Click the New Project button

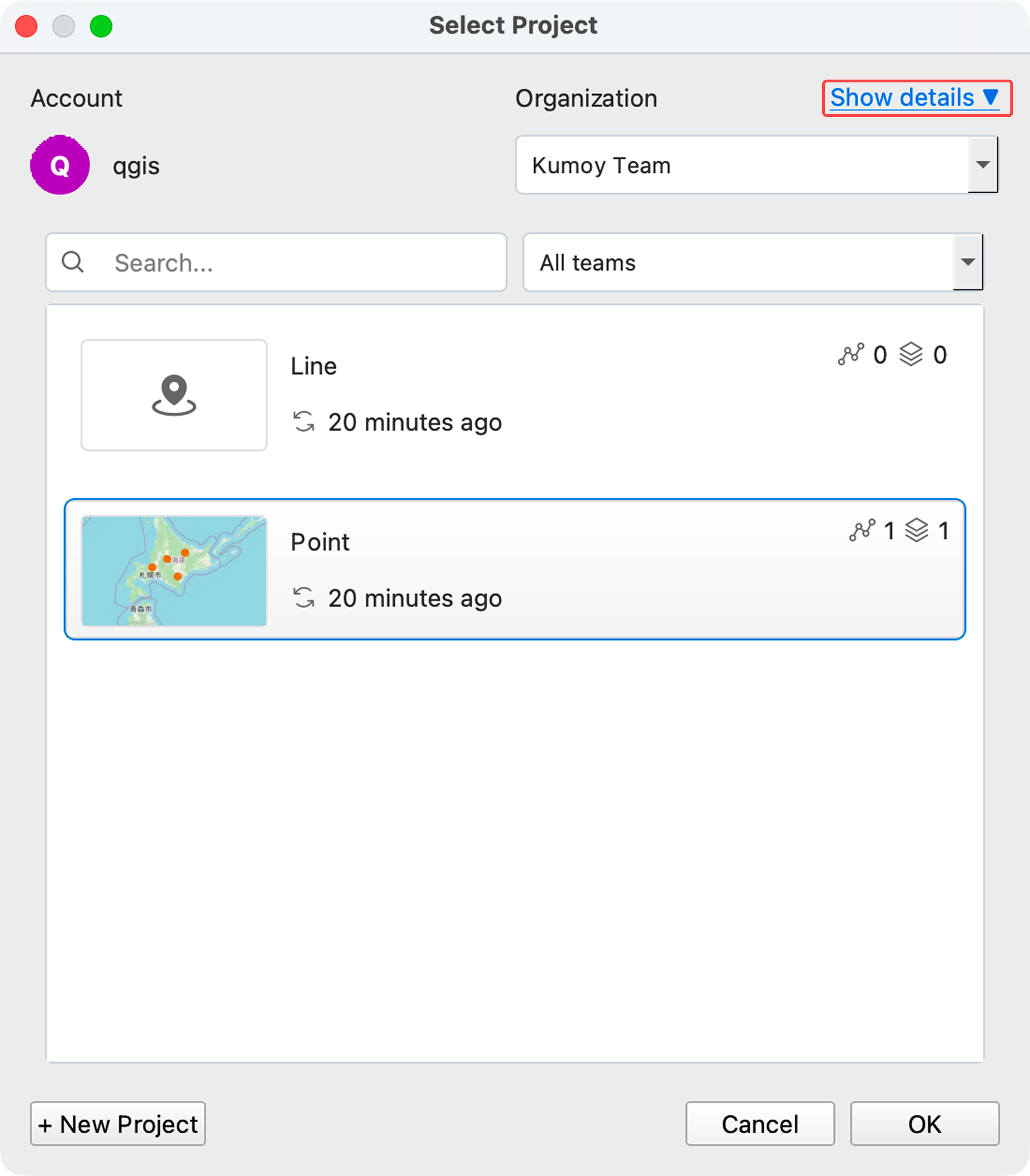117,1125
